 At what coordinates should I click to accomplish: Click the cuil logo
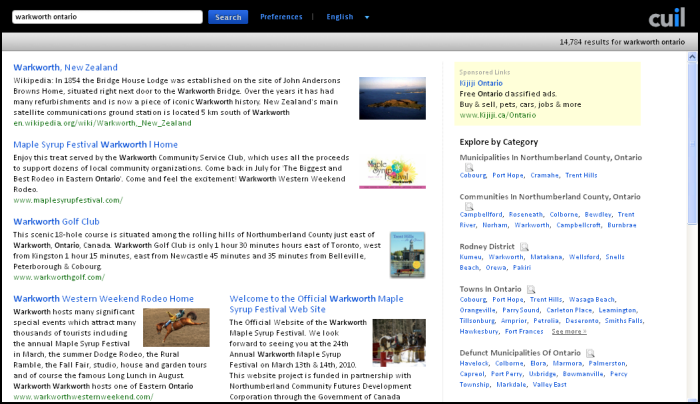tap(667, 17)
